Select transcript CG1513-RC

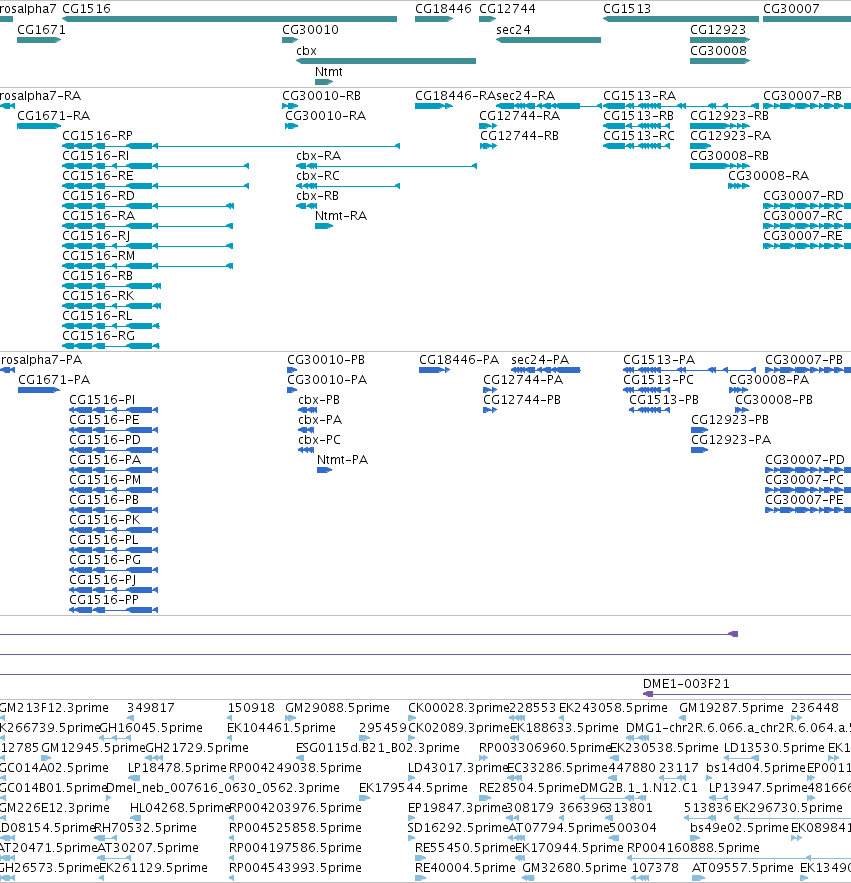click(639, 136)
